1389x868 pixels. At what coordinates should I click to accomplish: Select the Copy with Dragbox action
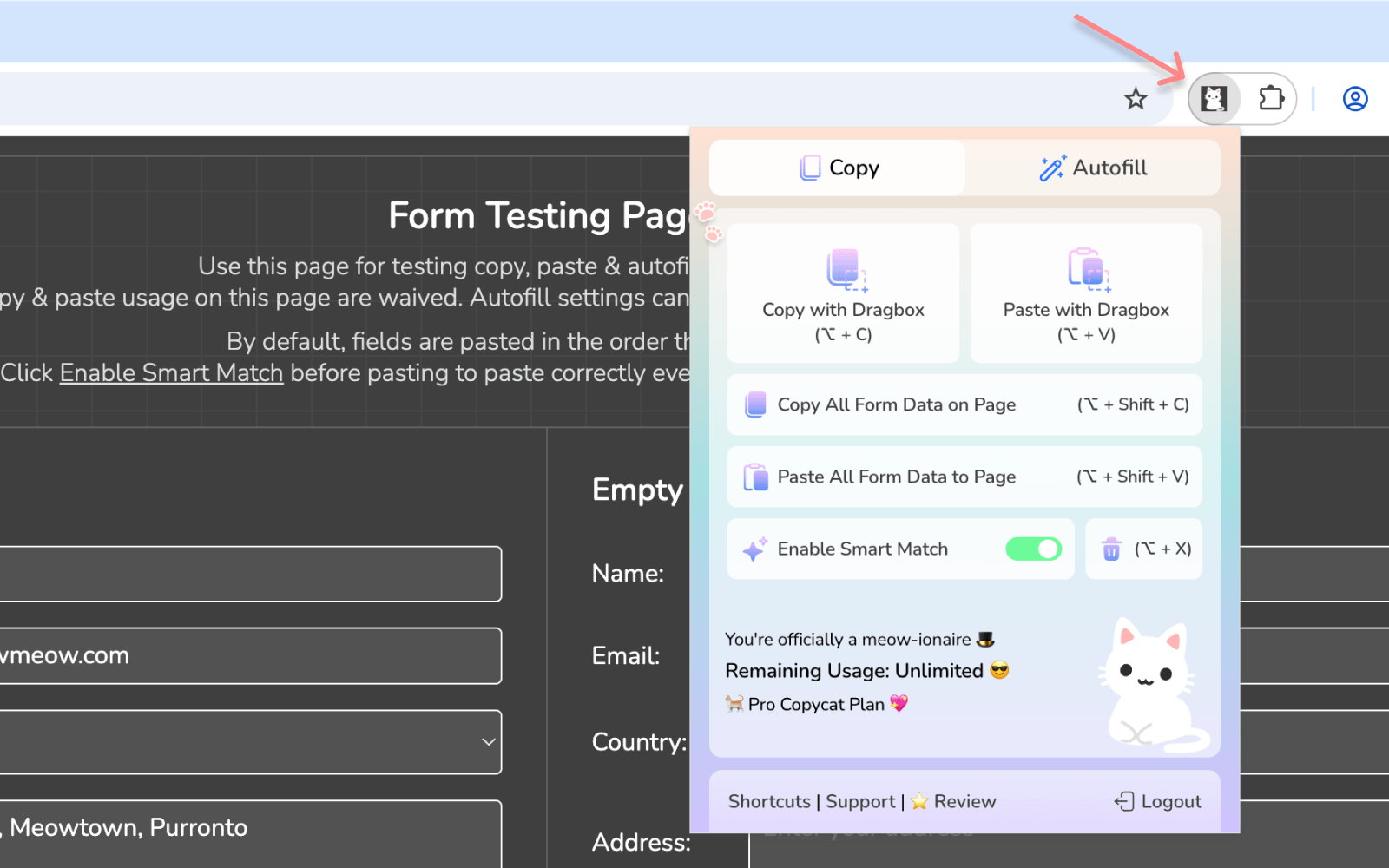pos(842,292)
